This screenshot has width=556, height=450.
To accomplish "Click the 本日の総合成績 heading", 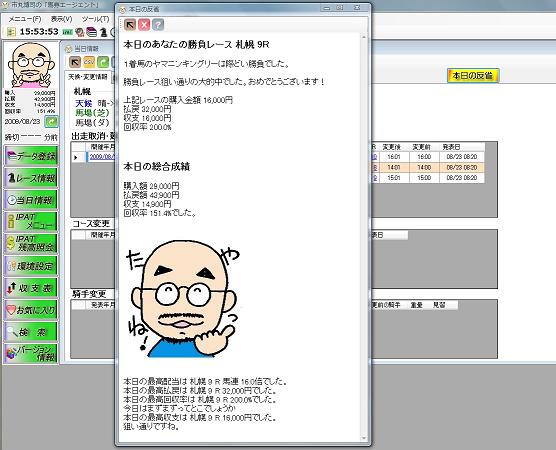I will point(156,167).
